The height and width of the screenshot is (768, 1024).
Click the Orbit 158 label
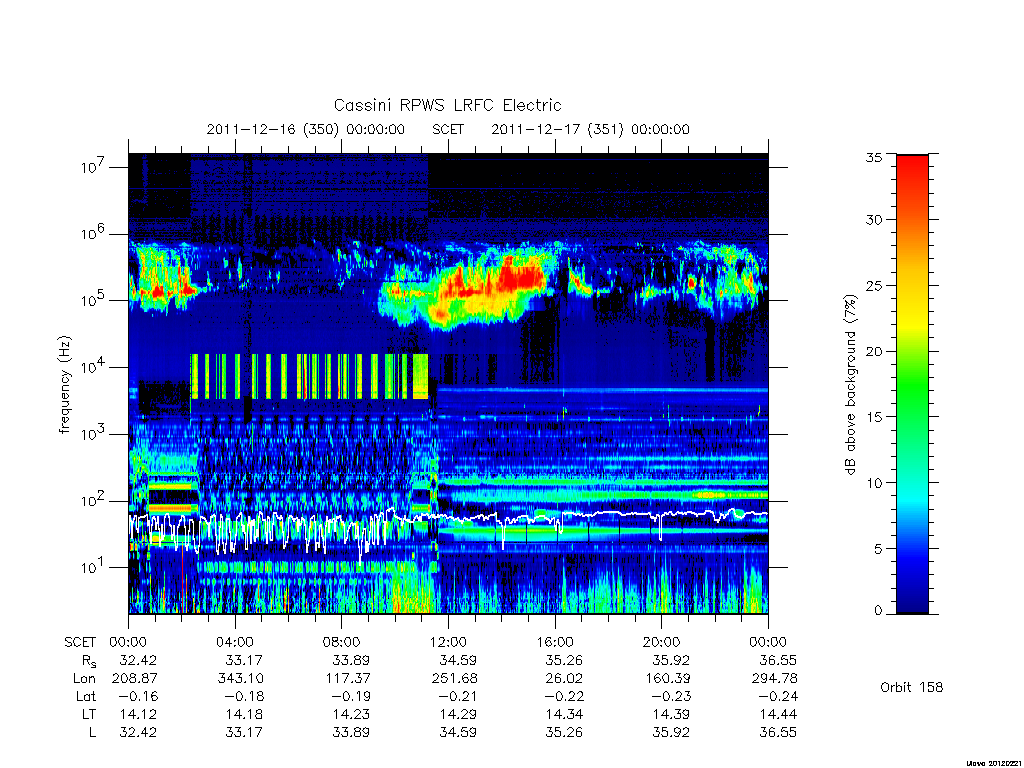click(x=912, y=687)
